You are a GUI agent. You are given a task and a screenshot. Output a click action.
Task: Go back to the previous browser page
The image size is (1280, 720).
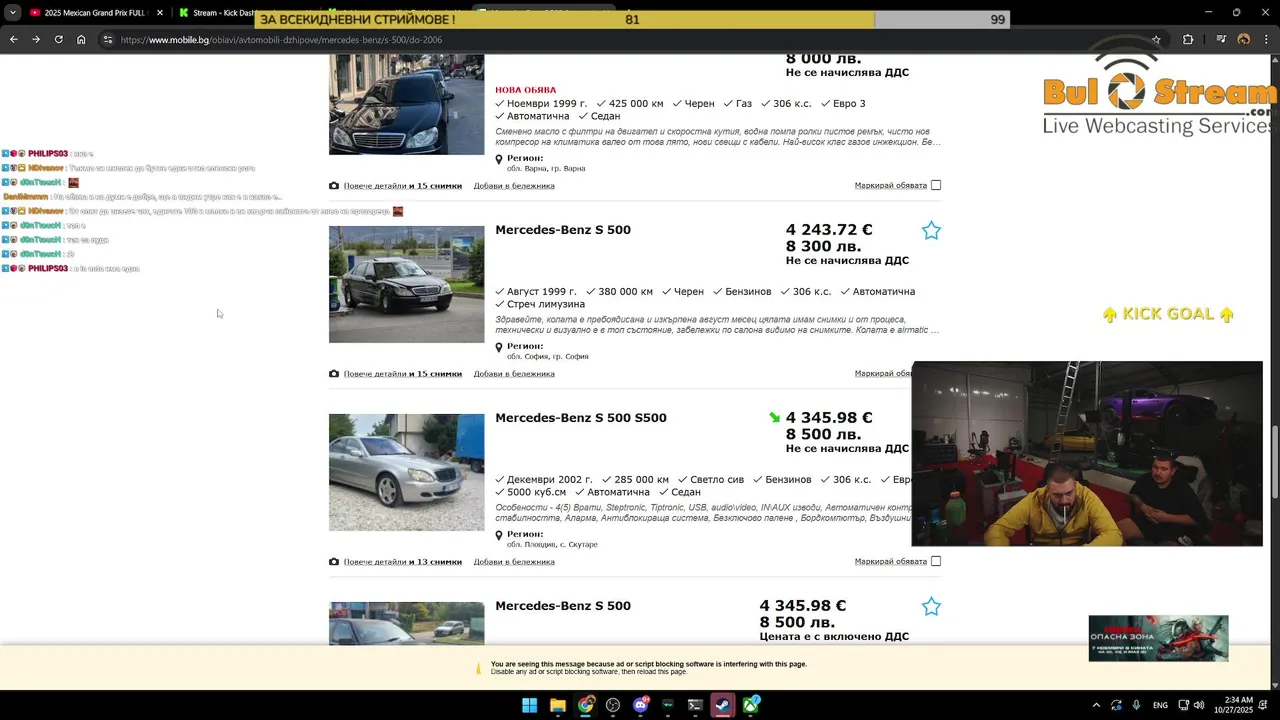(x=13, y=39)
